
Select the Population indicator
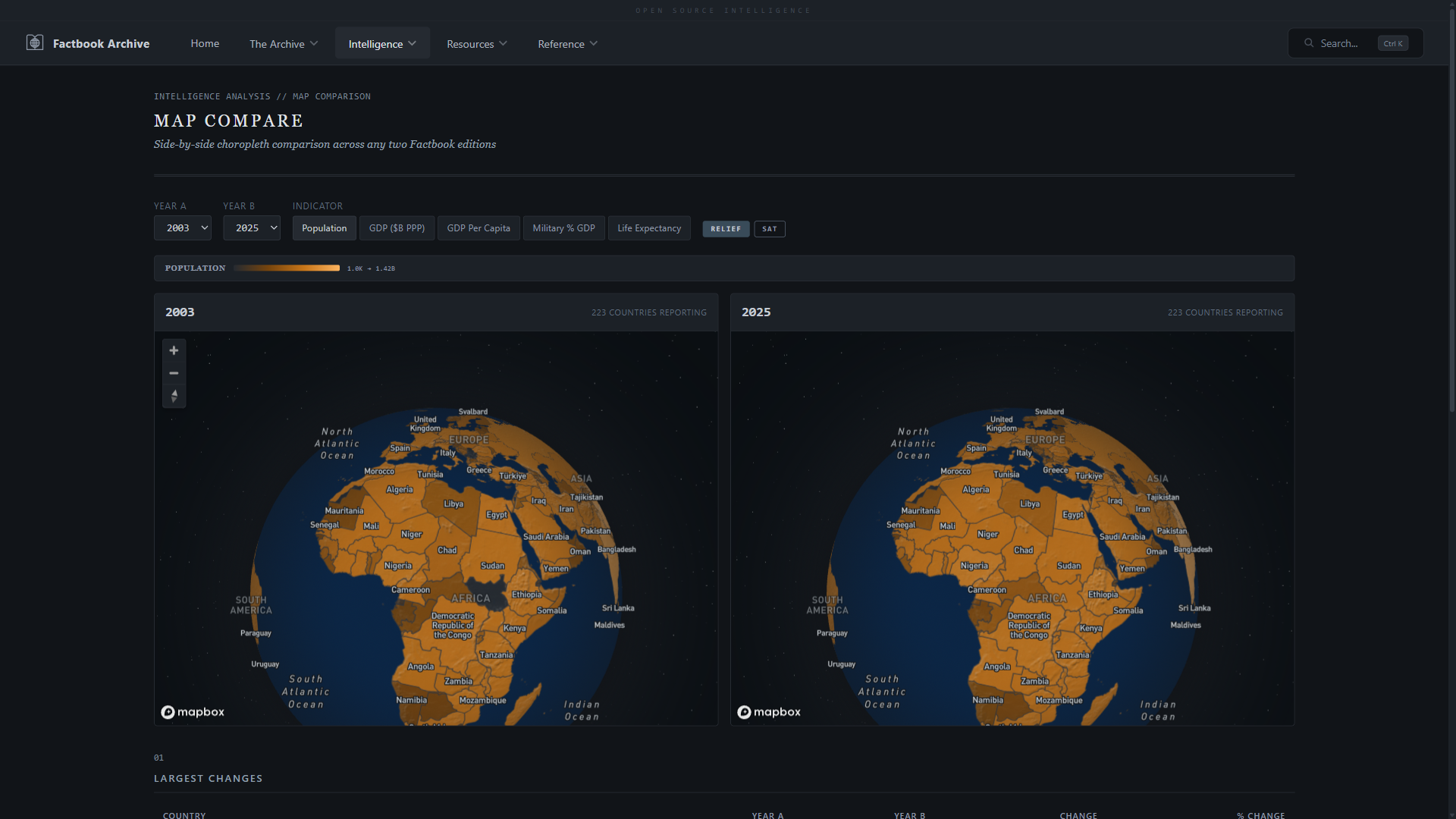tap(324, 228)
